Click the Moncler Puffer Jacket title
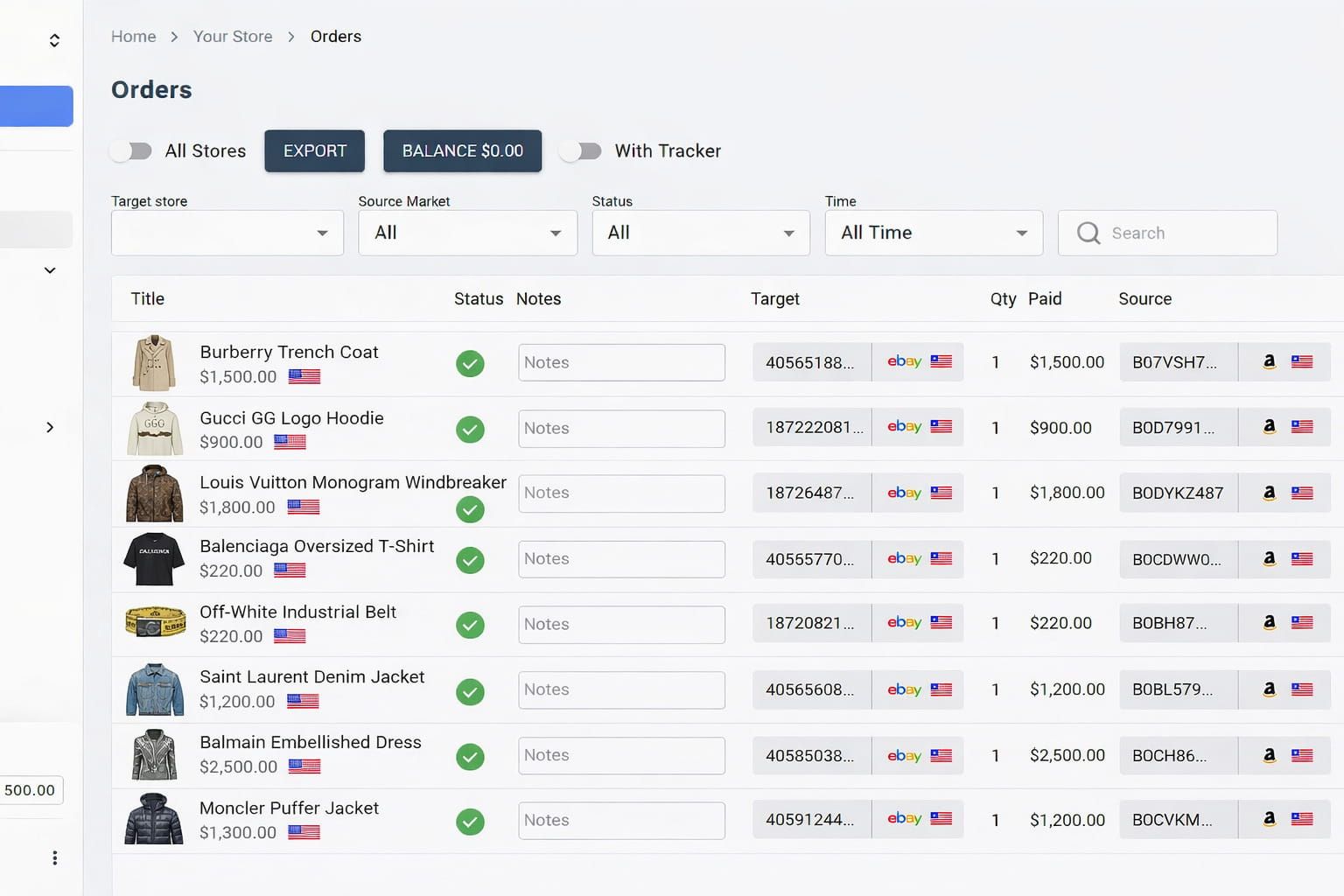1344x896 pixels. click(x=290, y=808)
